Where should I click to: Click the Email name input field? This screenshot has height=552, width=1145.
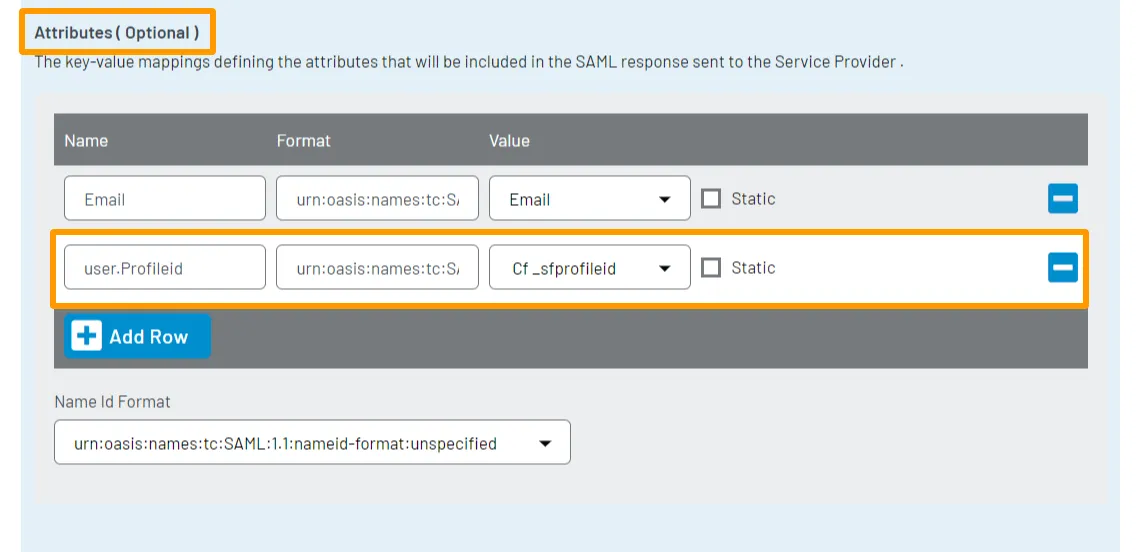[x=164, y=198]
